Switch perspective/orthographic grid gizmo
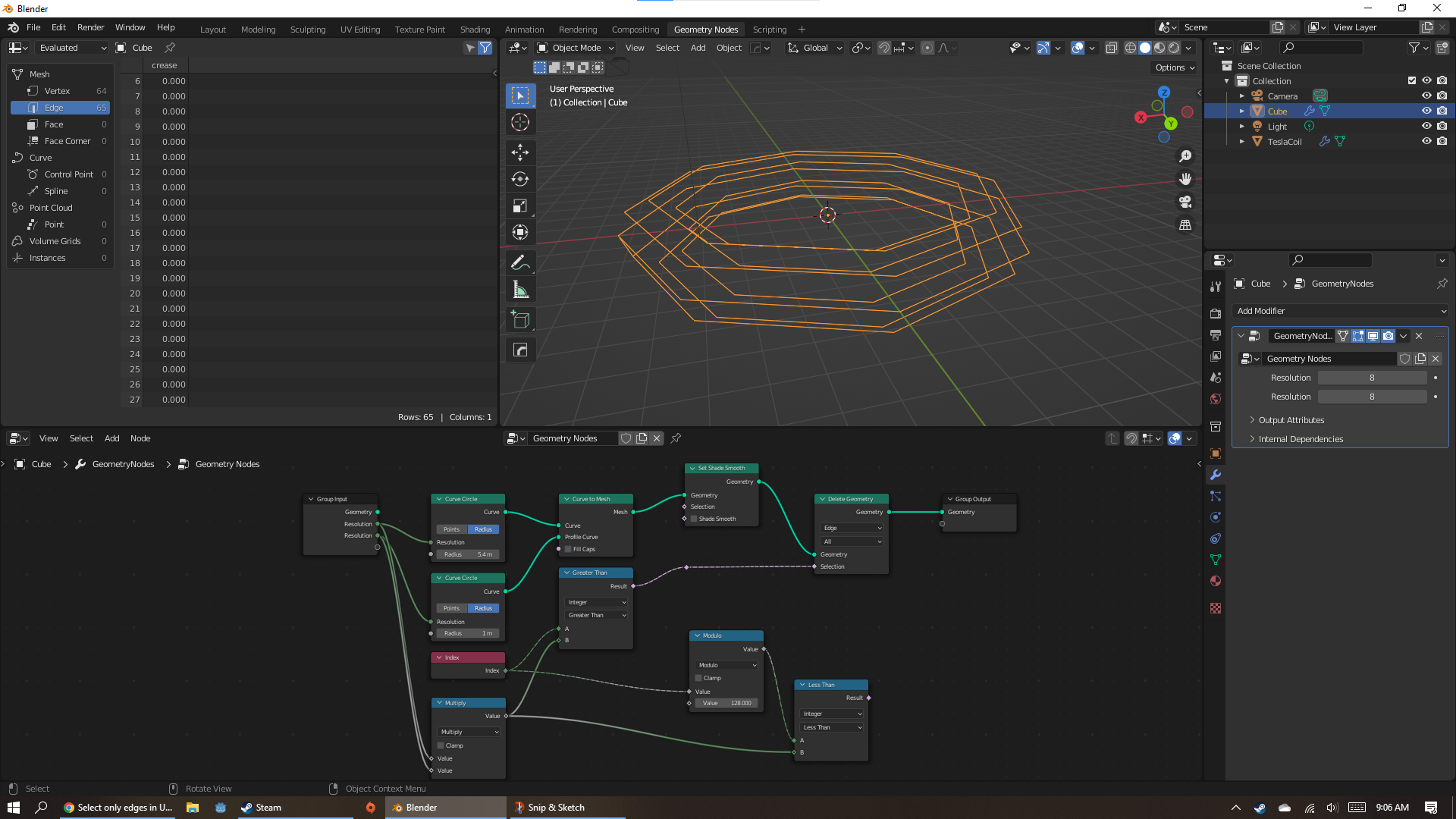This screenshot has height=819, width=1456. tap(1185, 224)
